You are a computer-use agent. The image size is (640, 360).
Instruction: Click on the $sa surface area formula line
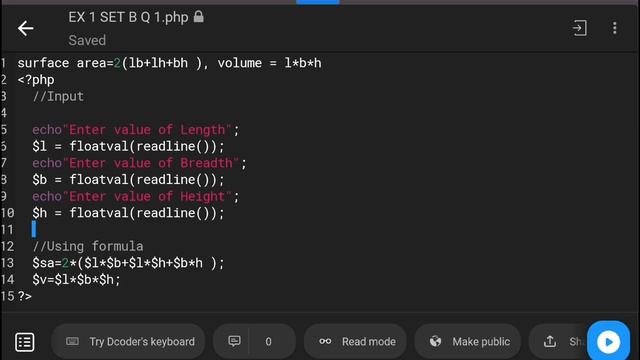coord(128,263)
